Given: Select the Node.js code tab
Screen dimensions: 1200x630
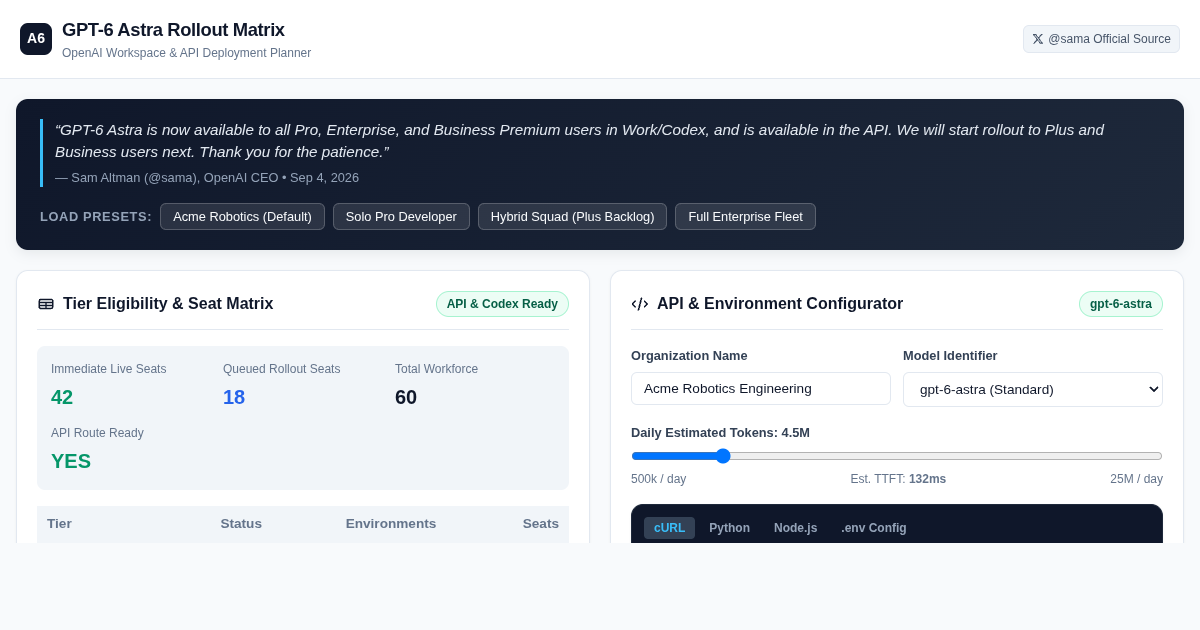Looking at the screenshot, I should click(x=795, y=528).
